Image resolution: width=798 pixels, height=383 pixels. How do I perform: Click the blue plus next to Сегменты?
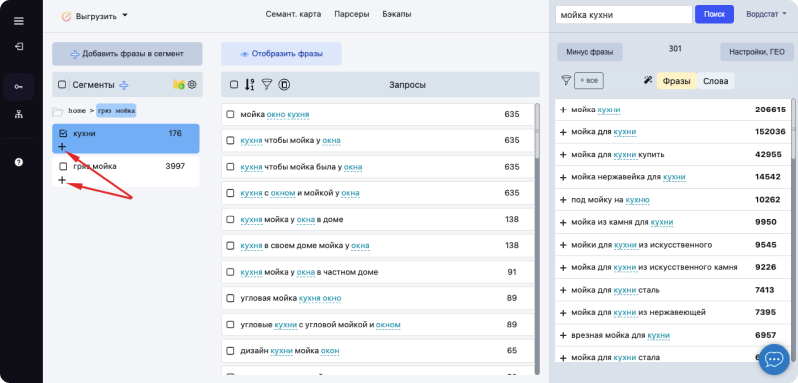pos(124,85)
